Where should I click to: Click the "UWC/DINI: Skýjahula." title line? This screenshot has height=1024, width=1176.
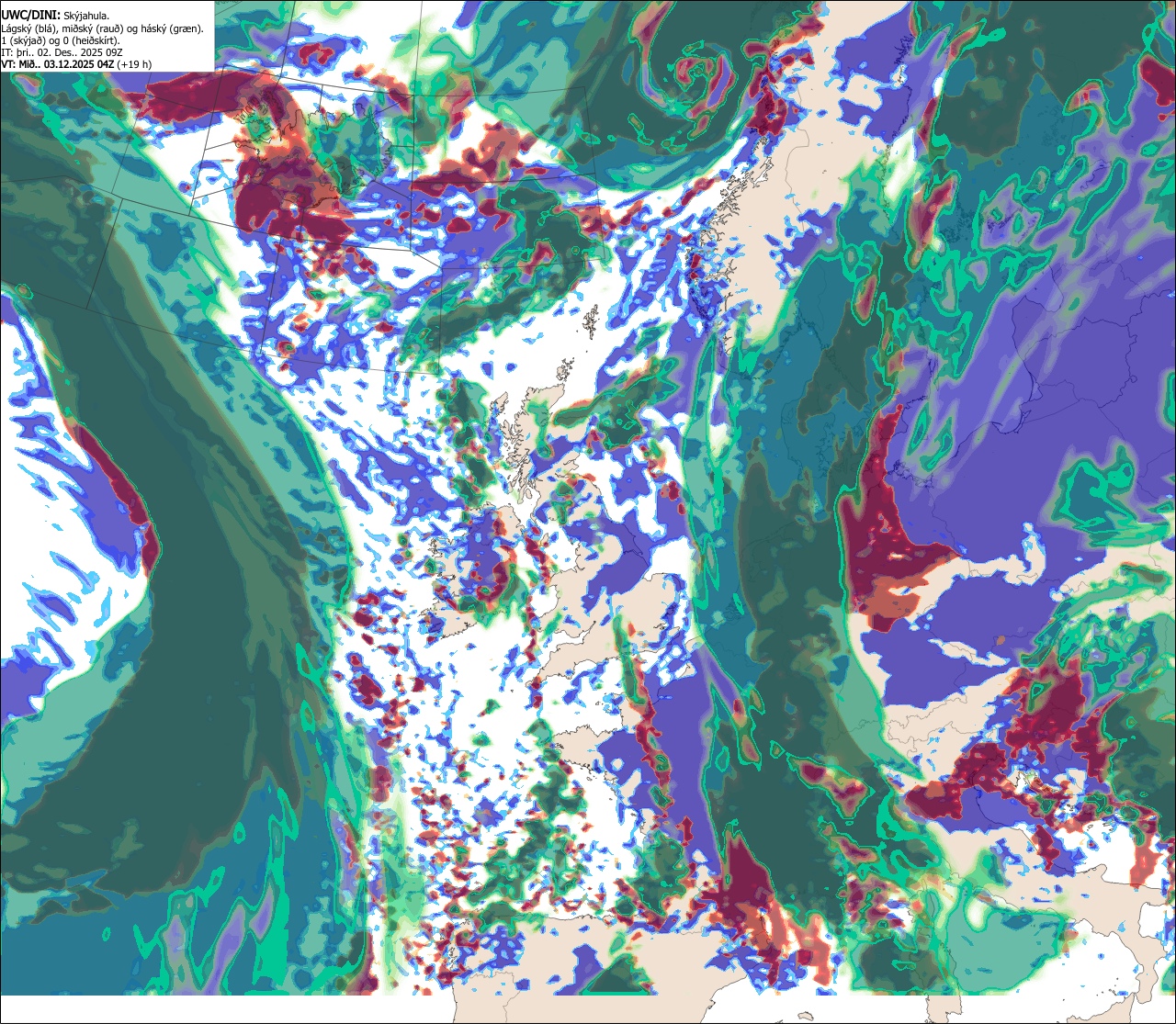click(x=55, y=16)
